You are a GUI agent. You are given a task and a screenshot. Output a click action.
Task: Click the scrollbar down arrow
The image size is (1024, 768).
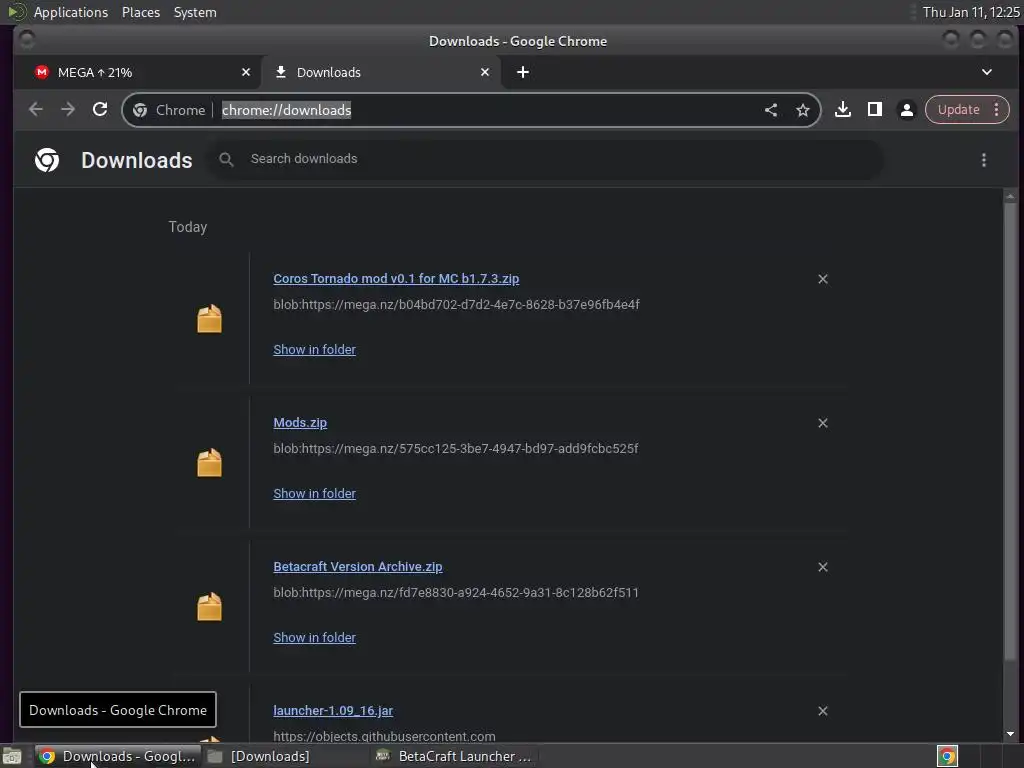coord(1010,734)
